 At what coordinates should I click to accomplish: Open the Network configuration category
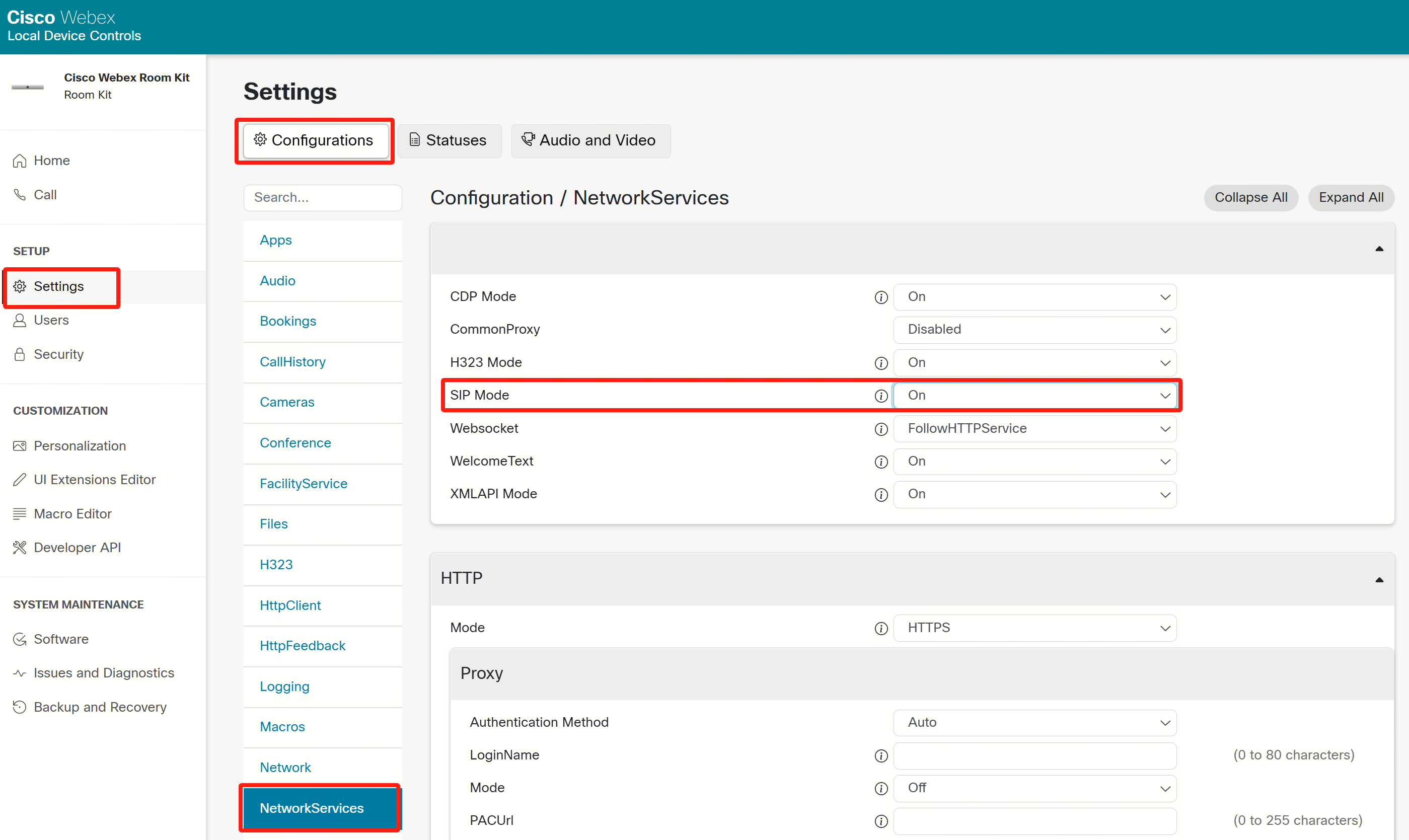(323, 768)
